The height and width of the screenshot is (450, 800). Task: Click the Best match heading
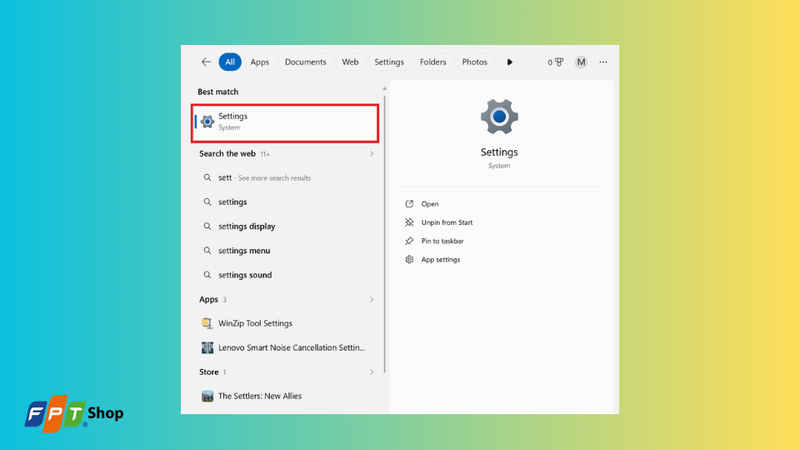pyautogui.click(x=218, y=92)
